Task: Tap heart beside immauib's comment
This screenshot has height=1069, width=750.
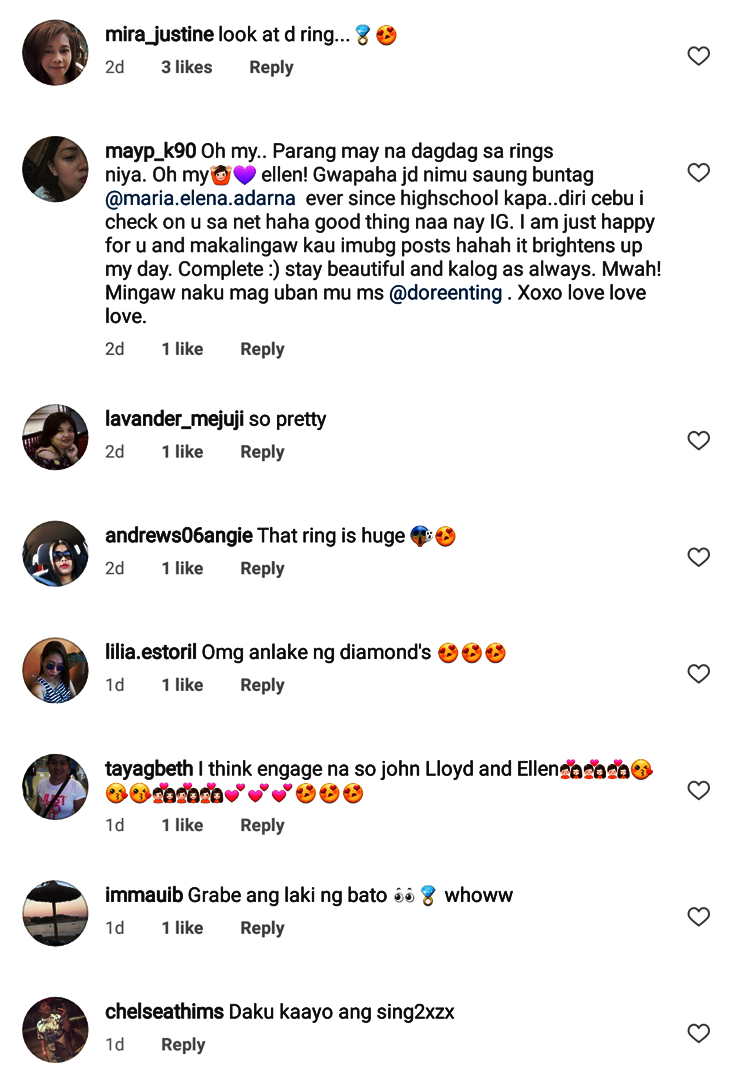Action: (x=699, y=917)
